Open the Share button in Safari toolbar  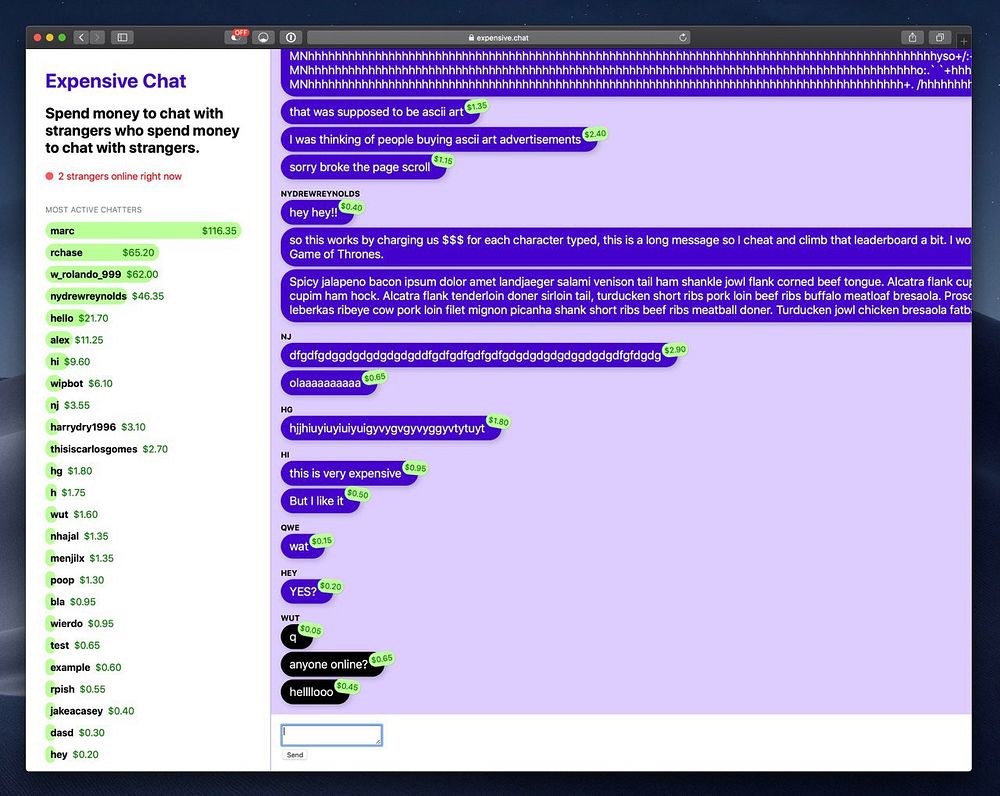point(913,38)
